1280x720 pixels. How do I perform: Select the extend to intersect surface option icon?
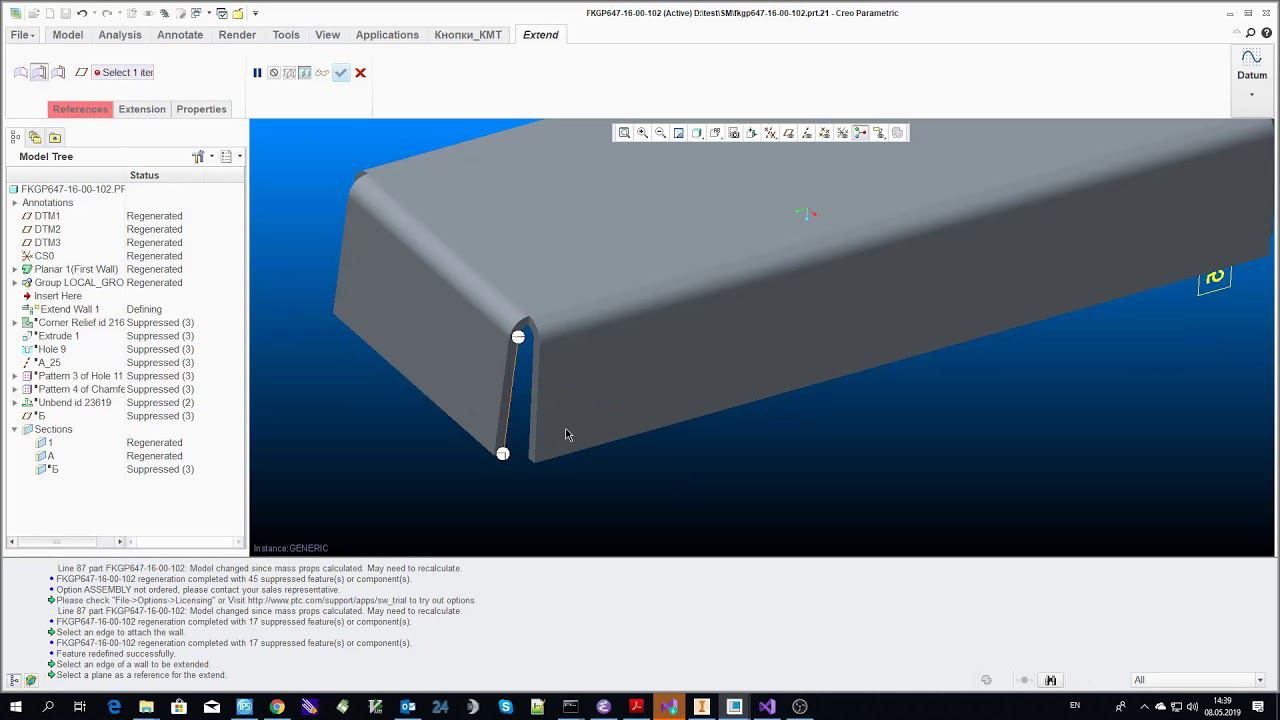tap(39, 72)
